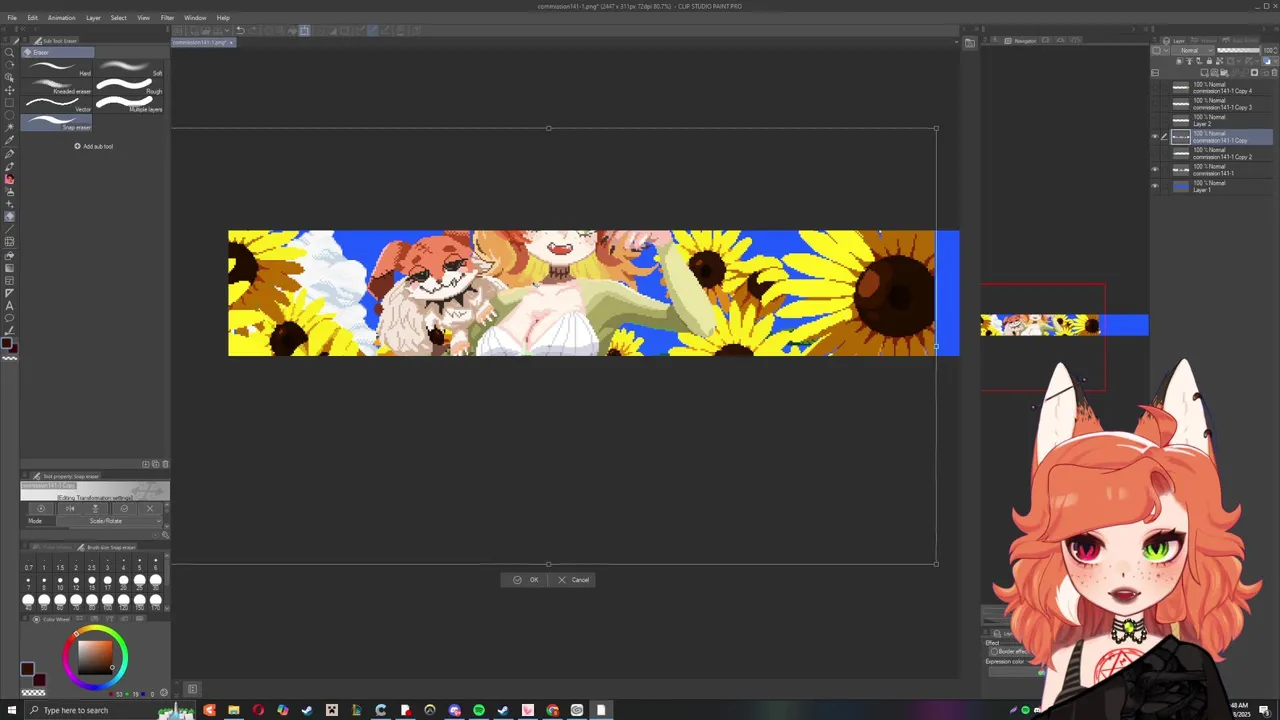Click inside the color wheel square
Viewport: 1280px width, 720px height.
click(x=95, y=656)
